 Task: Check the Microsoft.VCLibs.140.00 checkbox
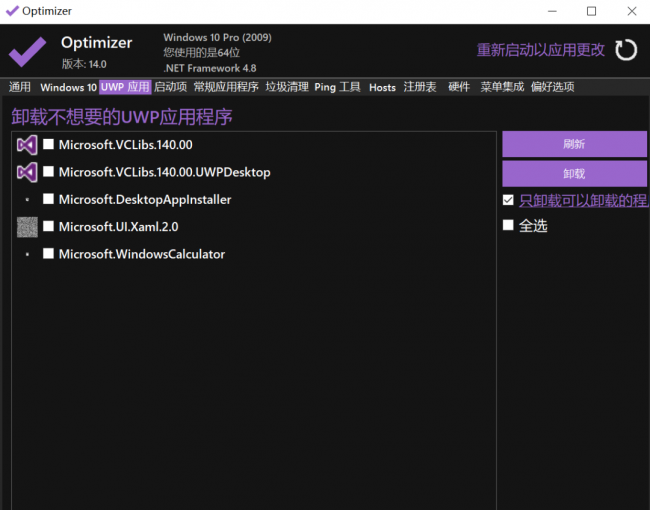(x=49, y=144)
